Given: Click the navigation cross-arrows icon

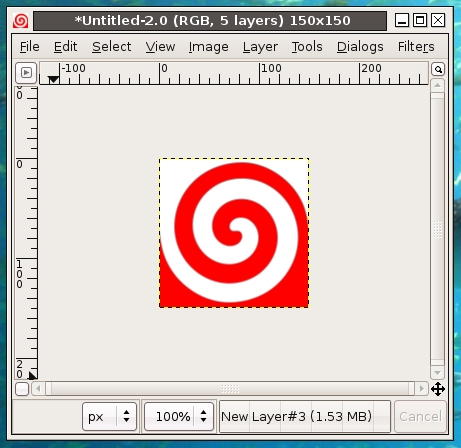Looking at the screenshot, I should (x=438, y=389).
